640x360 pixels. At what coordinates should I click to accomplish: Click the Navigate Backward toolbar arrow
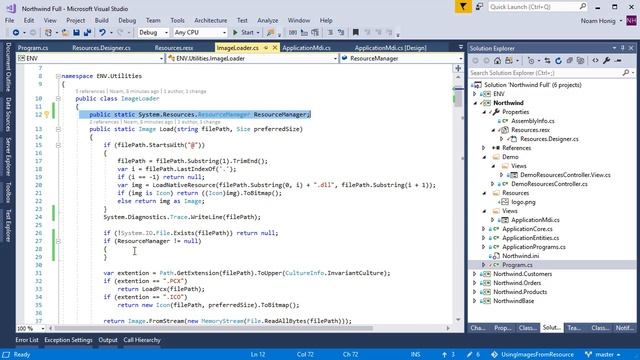[x=16, y=32]
